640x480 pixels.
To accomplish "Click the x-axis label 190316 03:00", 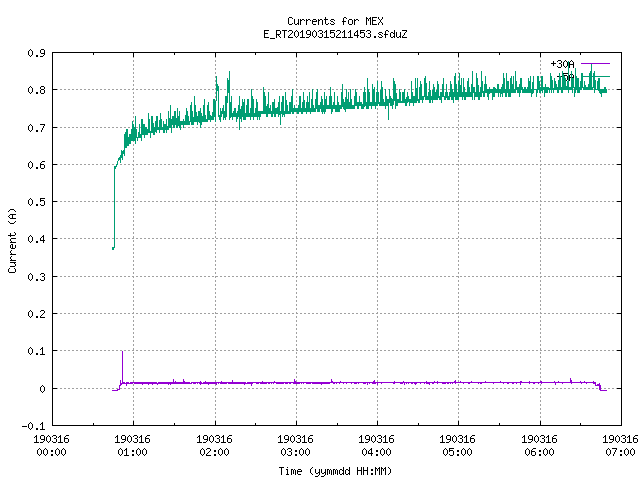I will 296,446.
